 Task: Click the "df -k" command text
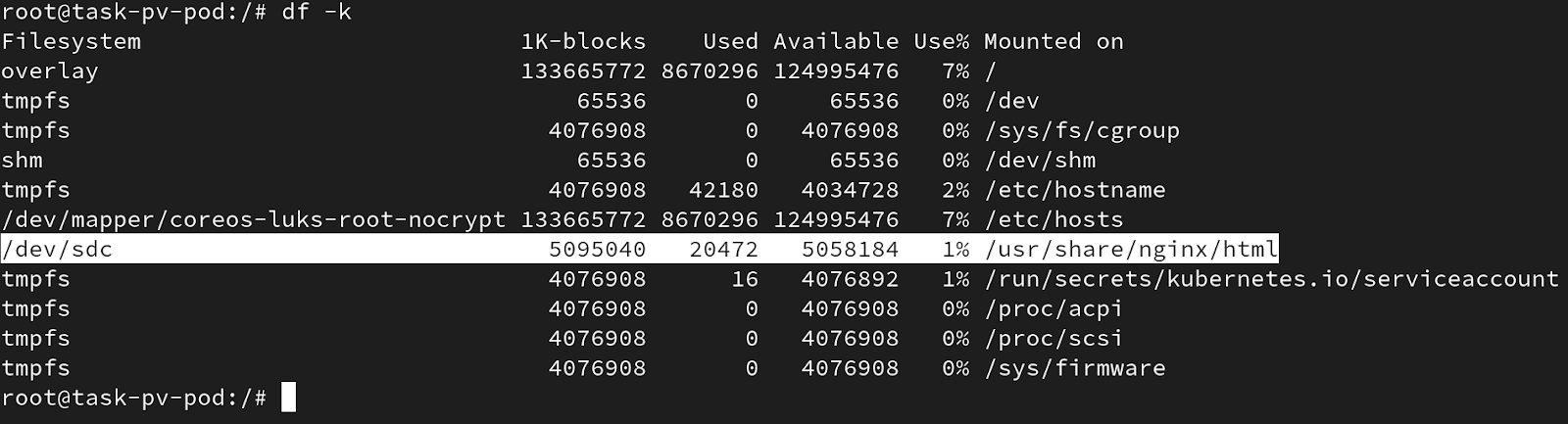317,12
